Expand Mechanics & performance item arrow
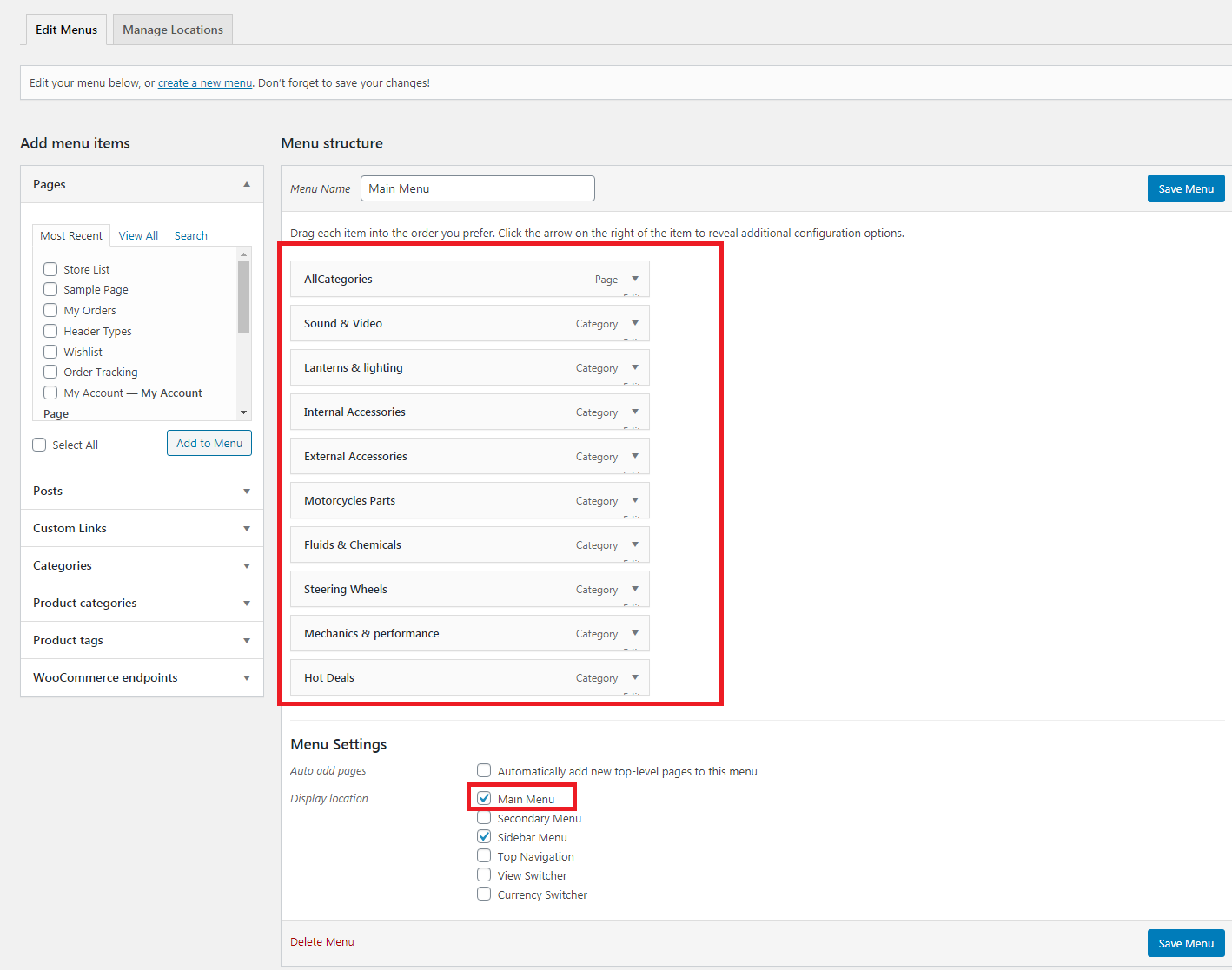Viewport: 1232px width, 970px height. [635, 633]
